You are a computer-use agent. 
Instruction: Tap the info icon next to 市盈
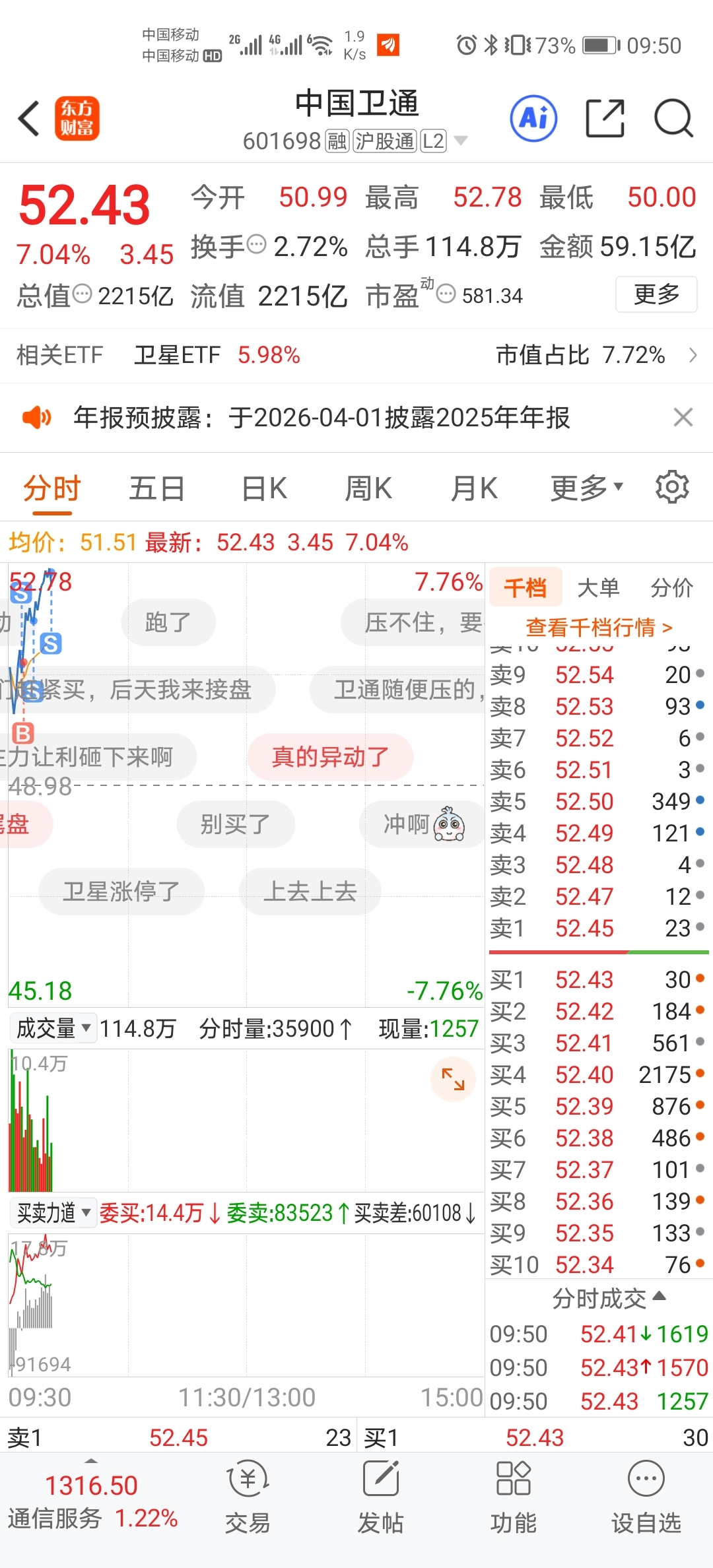click(x=446, y=294)
